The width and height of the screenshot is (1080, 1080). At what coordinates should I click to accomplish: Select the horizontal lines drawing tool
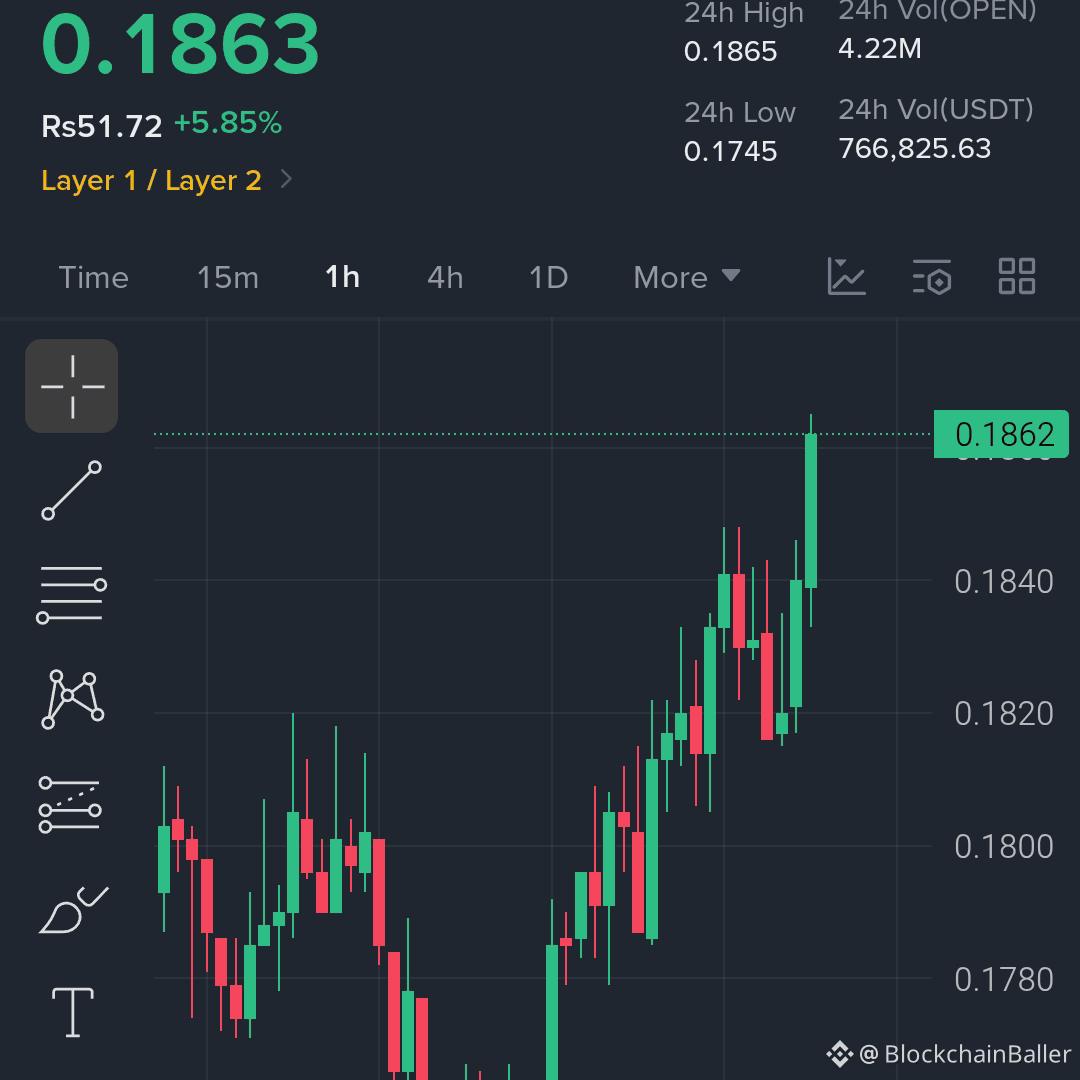coord(72,595)
